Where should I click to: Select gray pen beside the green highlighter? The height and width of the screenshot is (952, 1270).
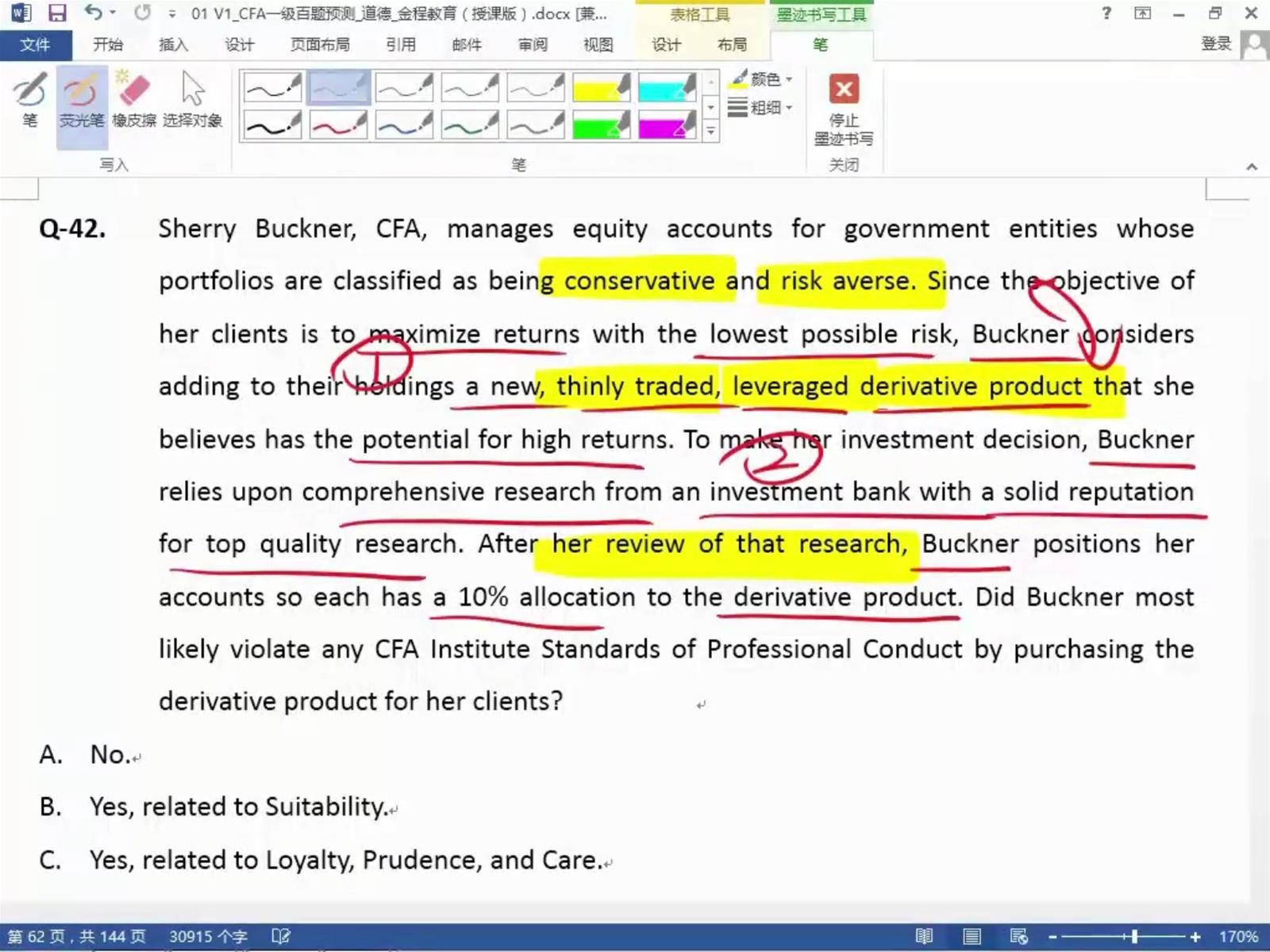click(536, 124)
